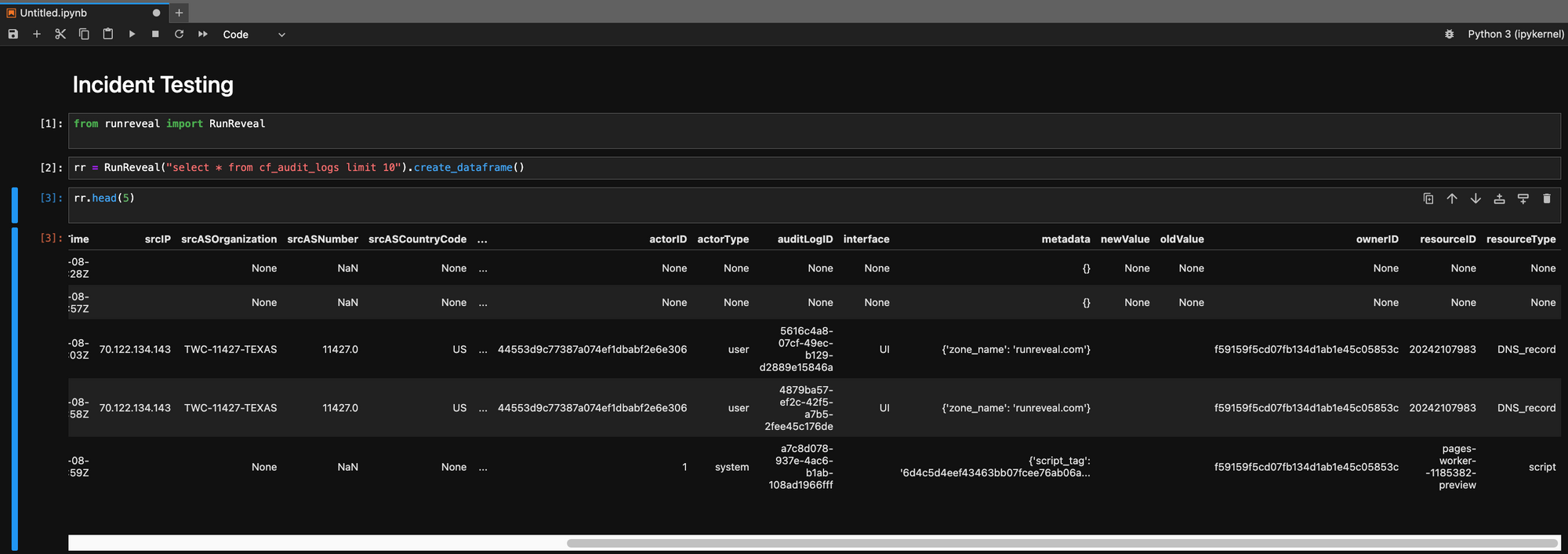Viewport: 1568px width, 554px height.
Task: Delete cell 3 using the trash icon
Action: (1547, 199)
